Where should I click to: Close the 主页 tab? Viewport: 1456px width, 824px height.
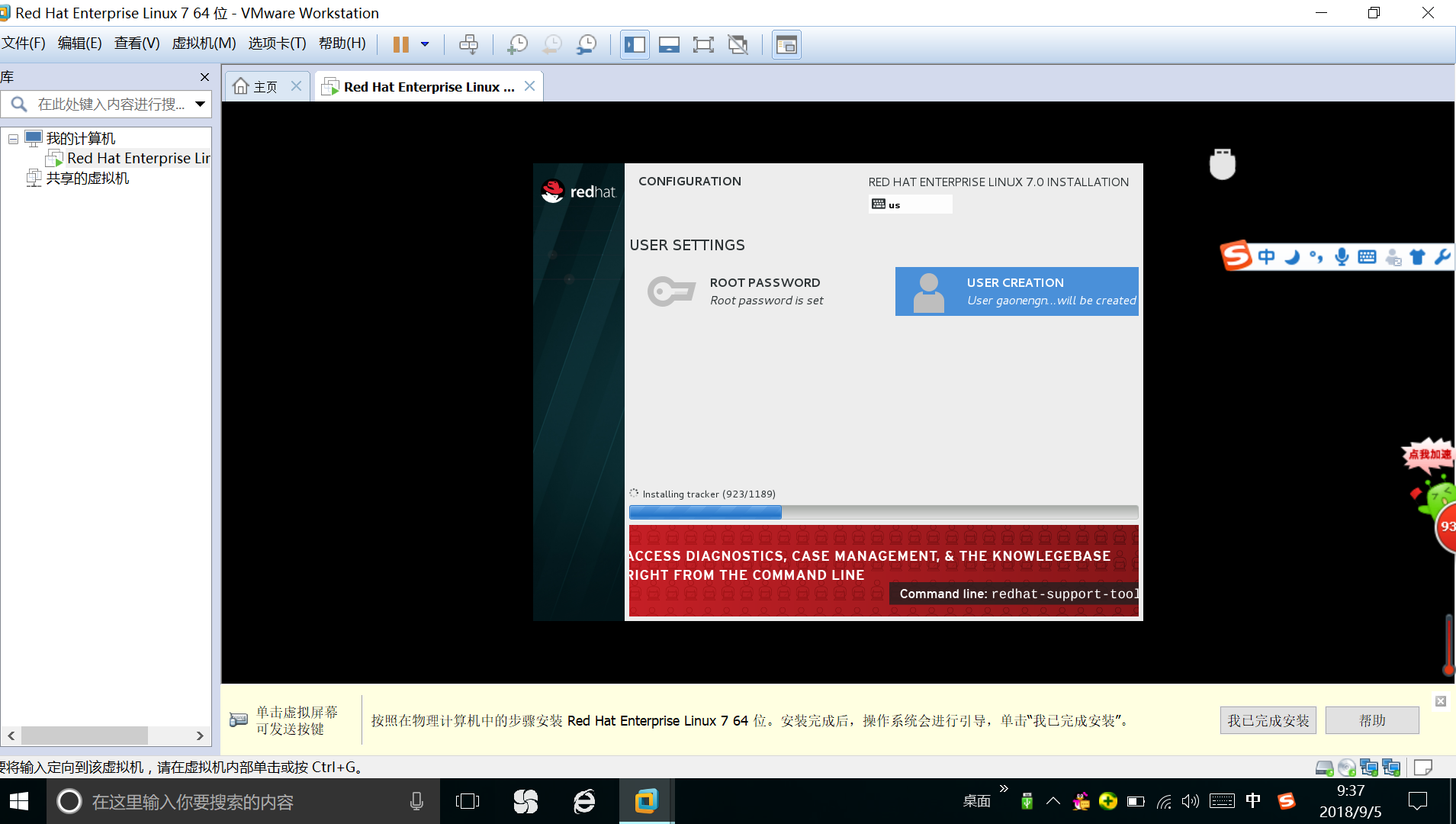[x=297, y=86]
